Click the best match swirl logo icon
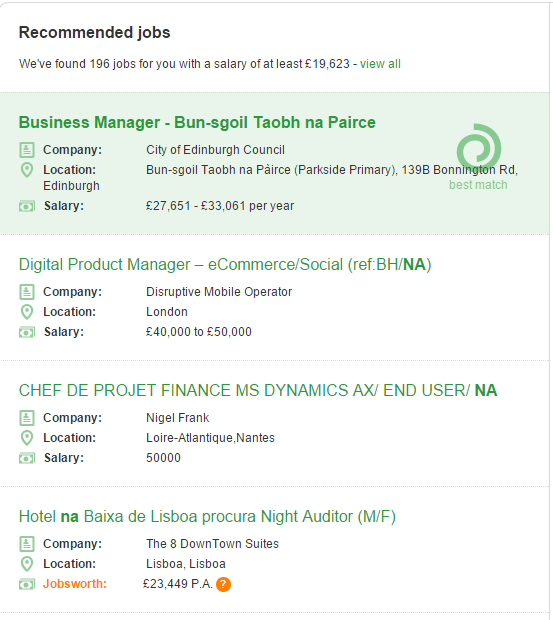The image size is (553, 620). 479,147
